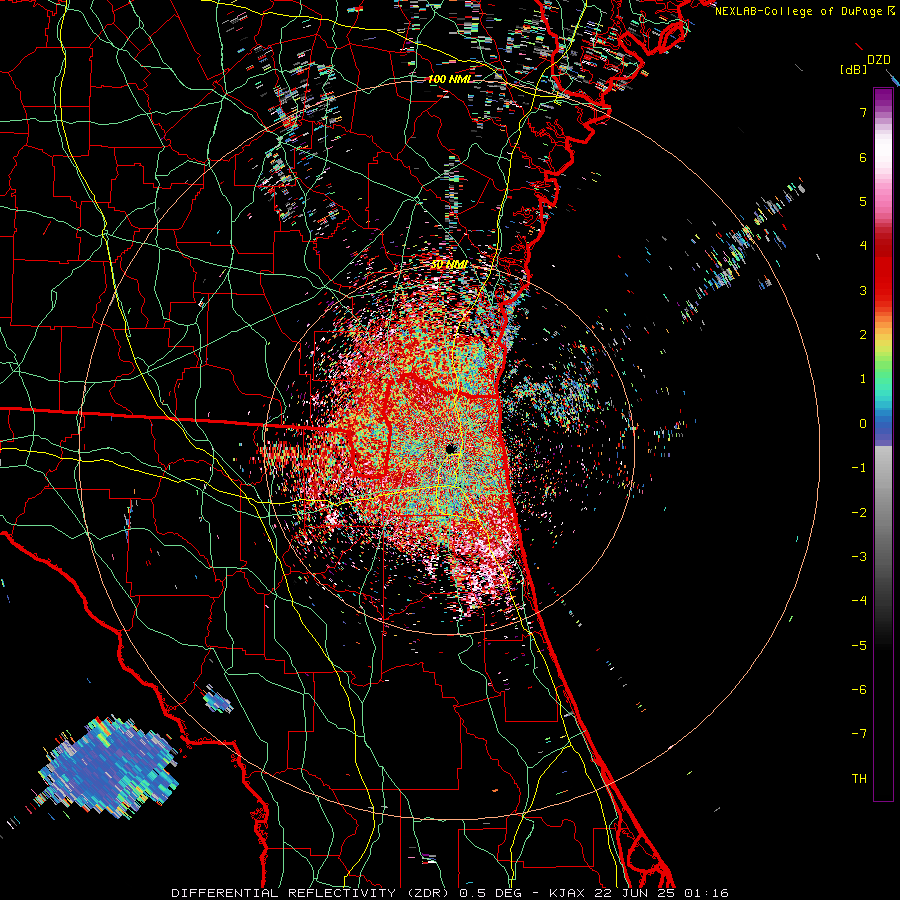Click the small blue echo near the Gulf coast

tap(218, 699)
